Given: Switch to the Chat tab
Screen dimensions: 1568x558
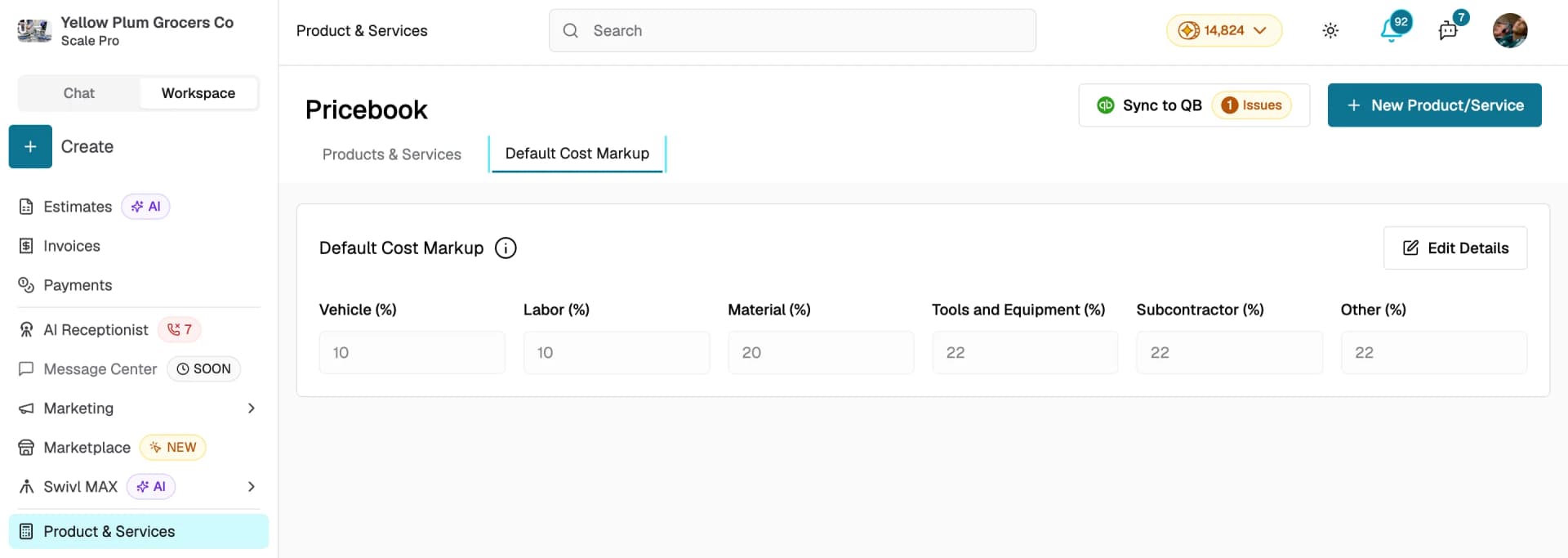Looking at the screenshot, I should click(79, 93).
